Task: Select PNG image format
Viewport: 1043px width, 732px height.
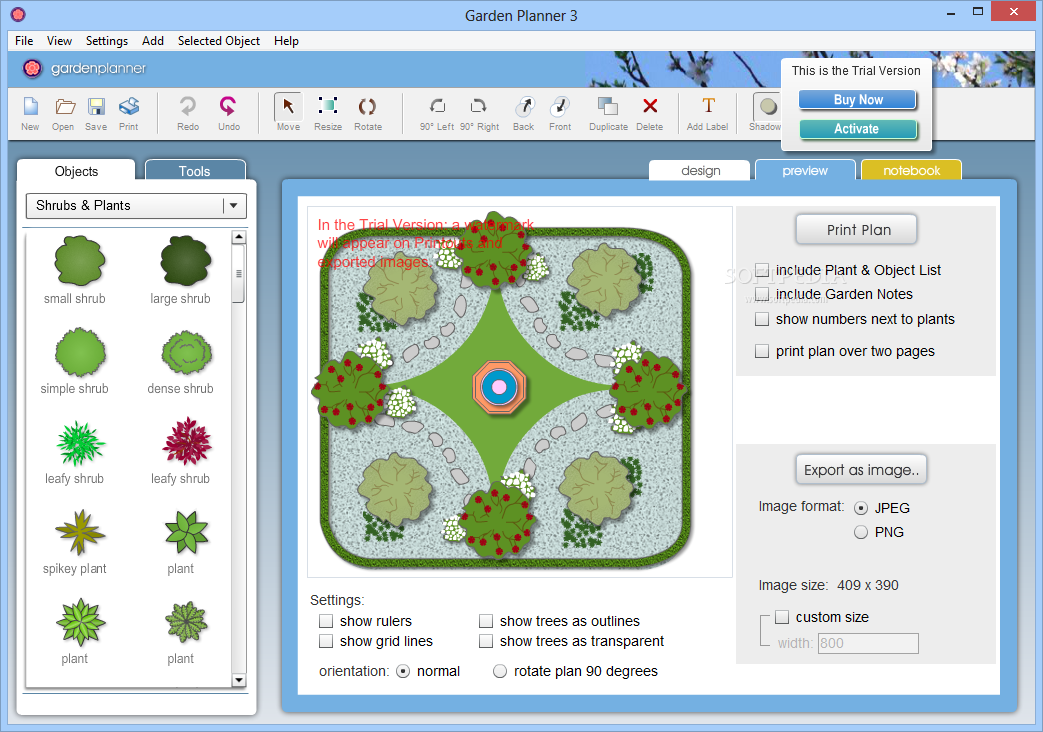Action: pyautogui.click(x=861, y=532)
